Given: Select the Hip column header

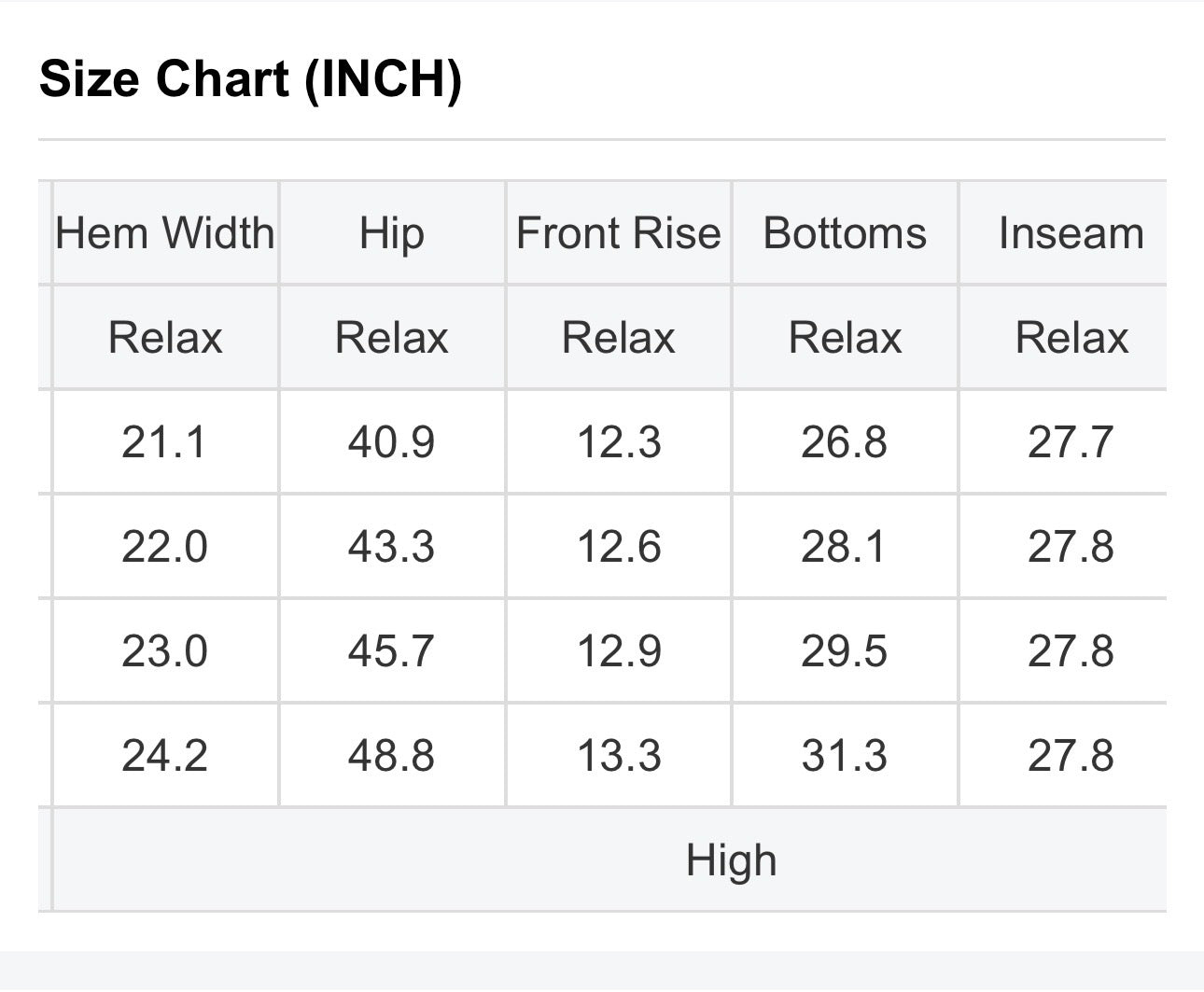Looking at the screenshot, I should (392, 233).
